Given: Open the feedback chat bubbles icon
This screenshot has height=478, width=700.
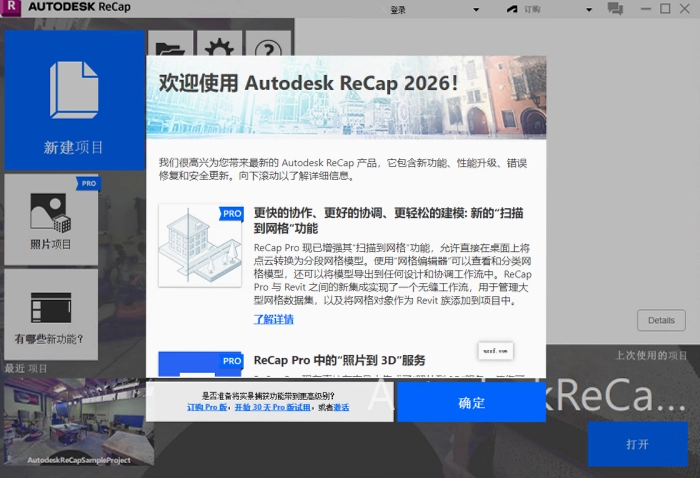Looking at the screenshot, I should click(615, 8).
